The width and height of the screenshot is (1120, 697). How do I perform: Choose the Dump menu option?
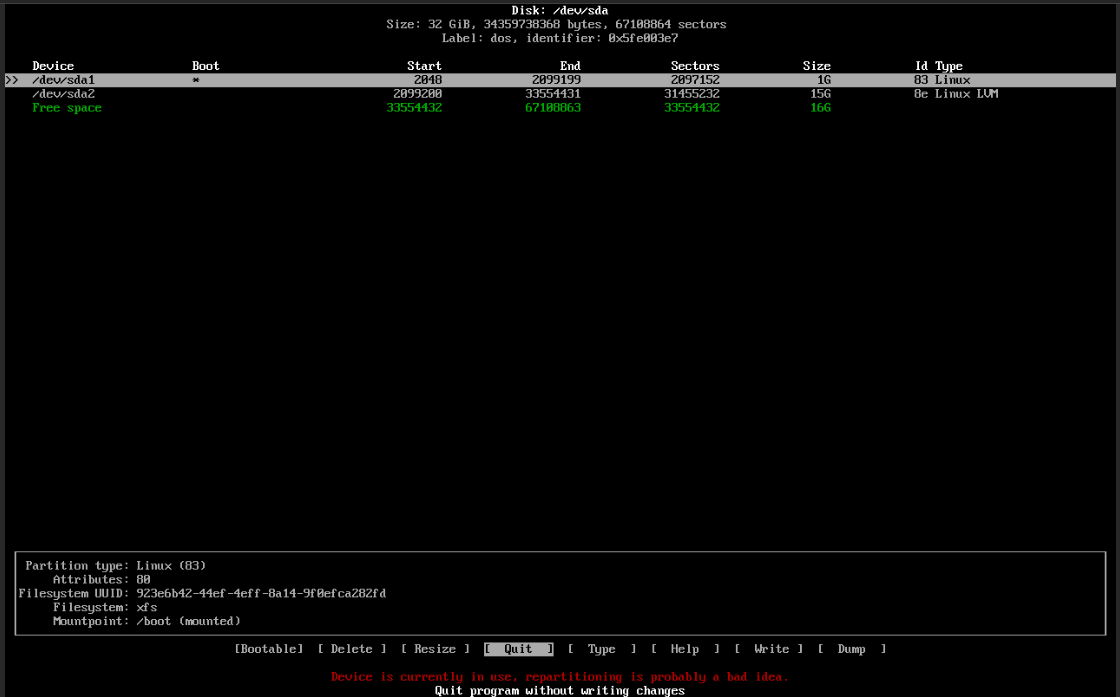pyautogui.click(x=851, y=648)
